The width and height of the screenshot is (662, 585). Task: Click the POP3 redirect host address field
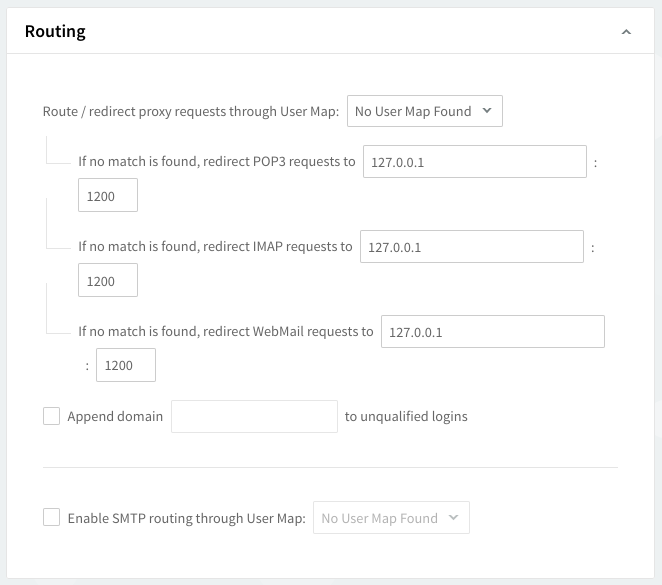click(x=474, y=161)
